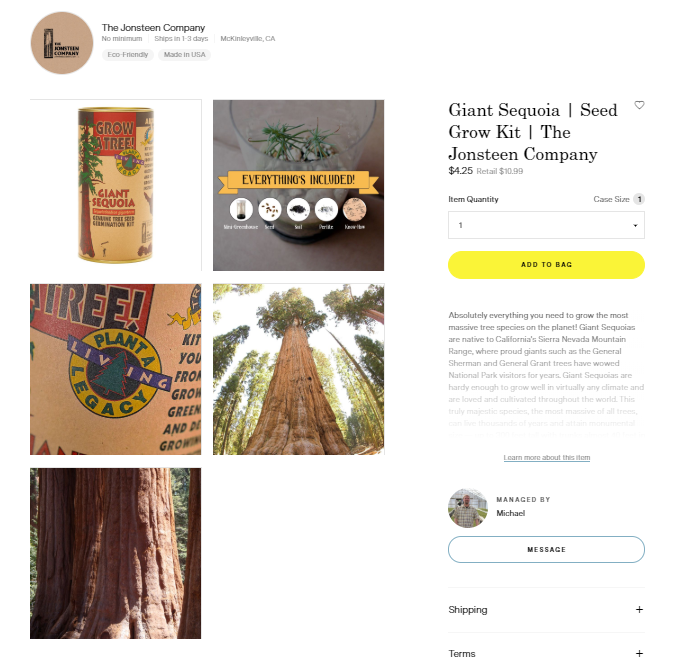The height and width of the screenshot is (670, 674).
Task: Click the Mini Greenhouse circle icon
Action: click(241, 209)
